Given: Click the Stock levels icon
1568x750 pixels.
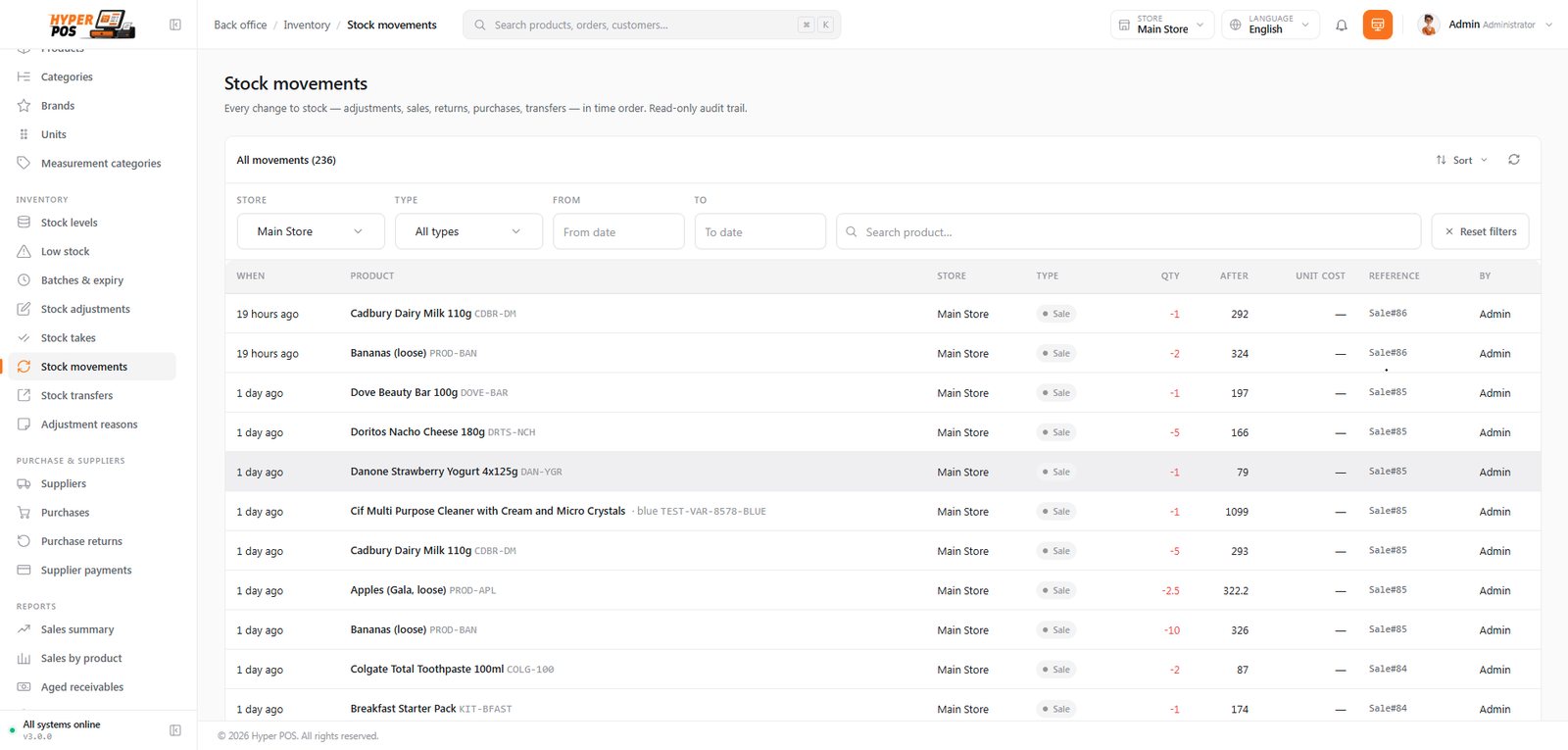Looking at the screenshot, I should click(x=24, y=223).
